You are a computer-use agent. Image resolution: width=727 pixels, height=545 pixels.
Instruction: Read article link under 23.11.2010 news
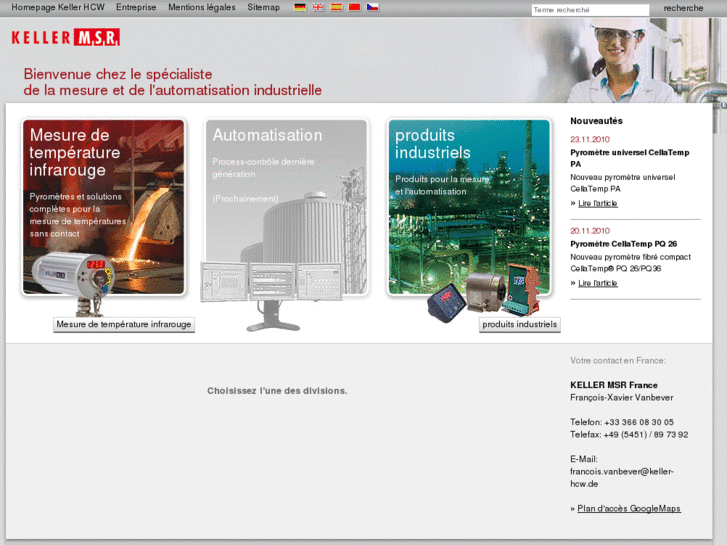598,203
